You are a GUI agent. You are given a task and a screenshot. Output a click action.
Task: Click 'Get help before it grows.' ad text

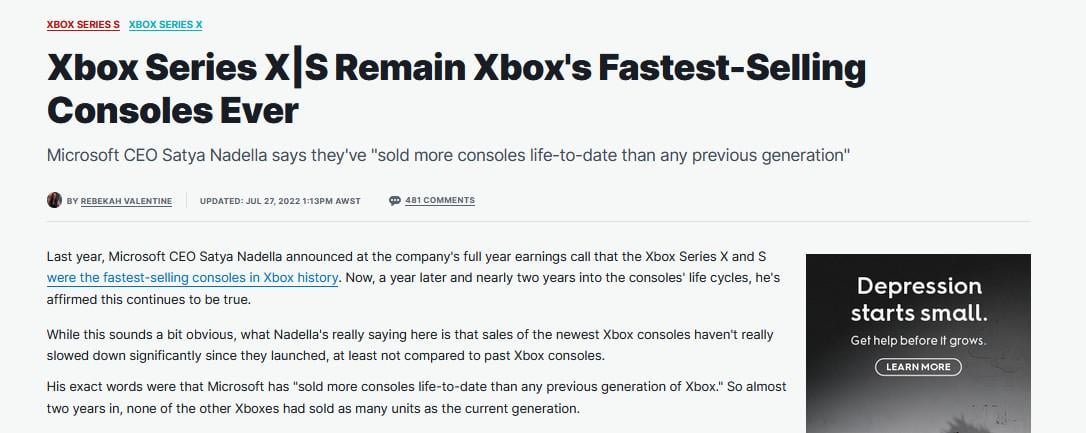918,341
